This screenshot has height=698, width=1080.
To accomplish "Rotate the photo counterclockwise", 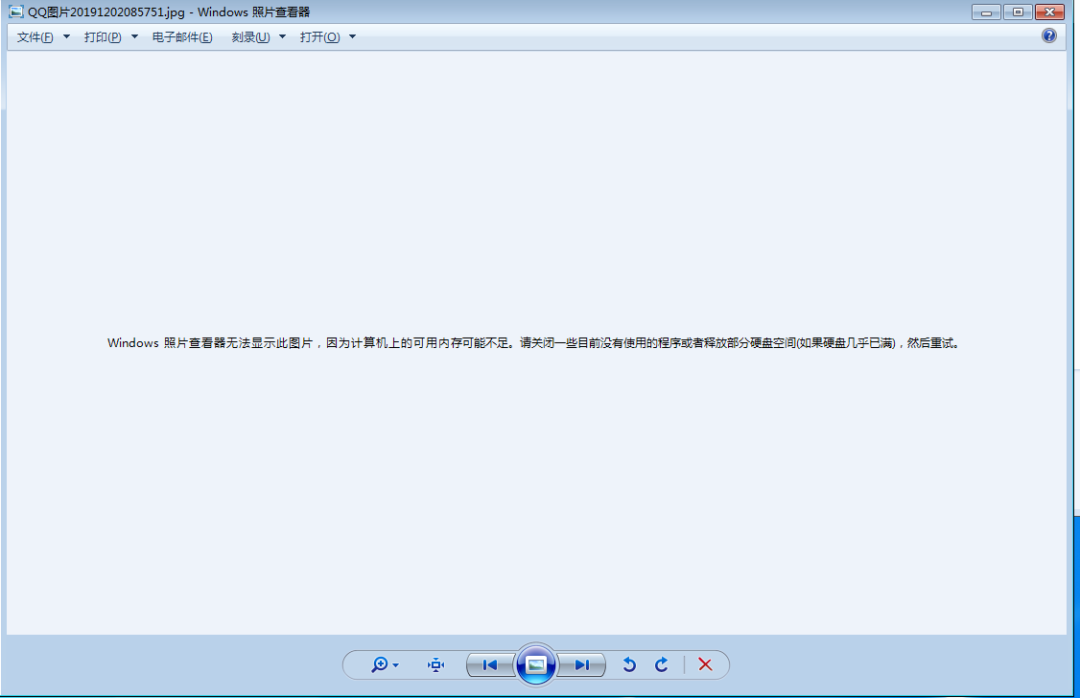I will click(x=629, y=664).
